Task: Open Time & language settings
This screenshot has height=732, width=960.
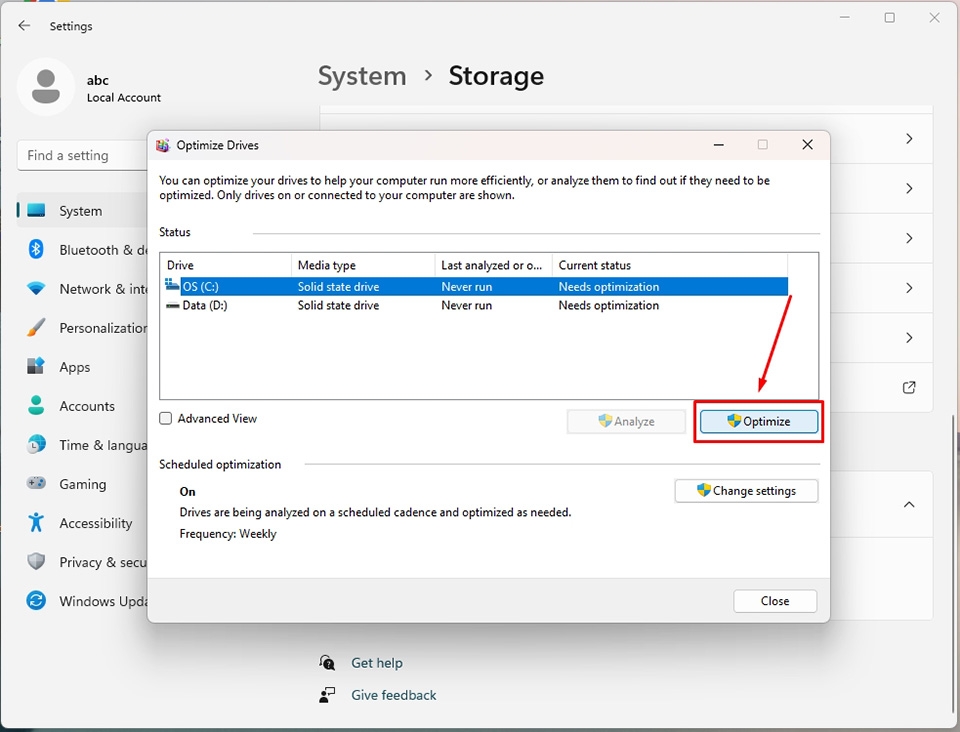Action: (x=82, y=445)
